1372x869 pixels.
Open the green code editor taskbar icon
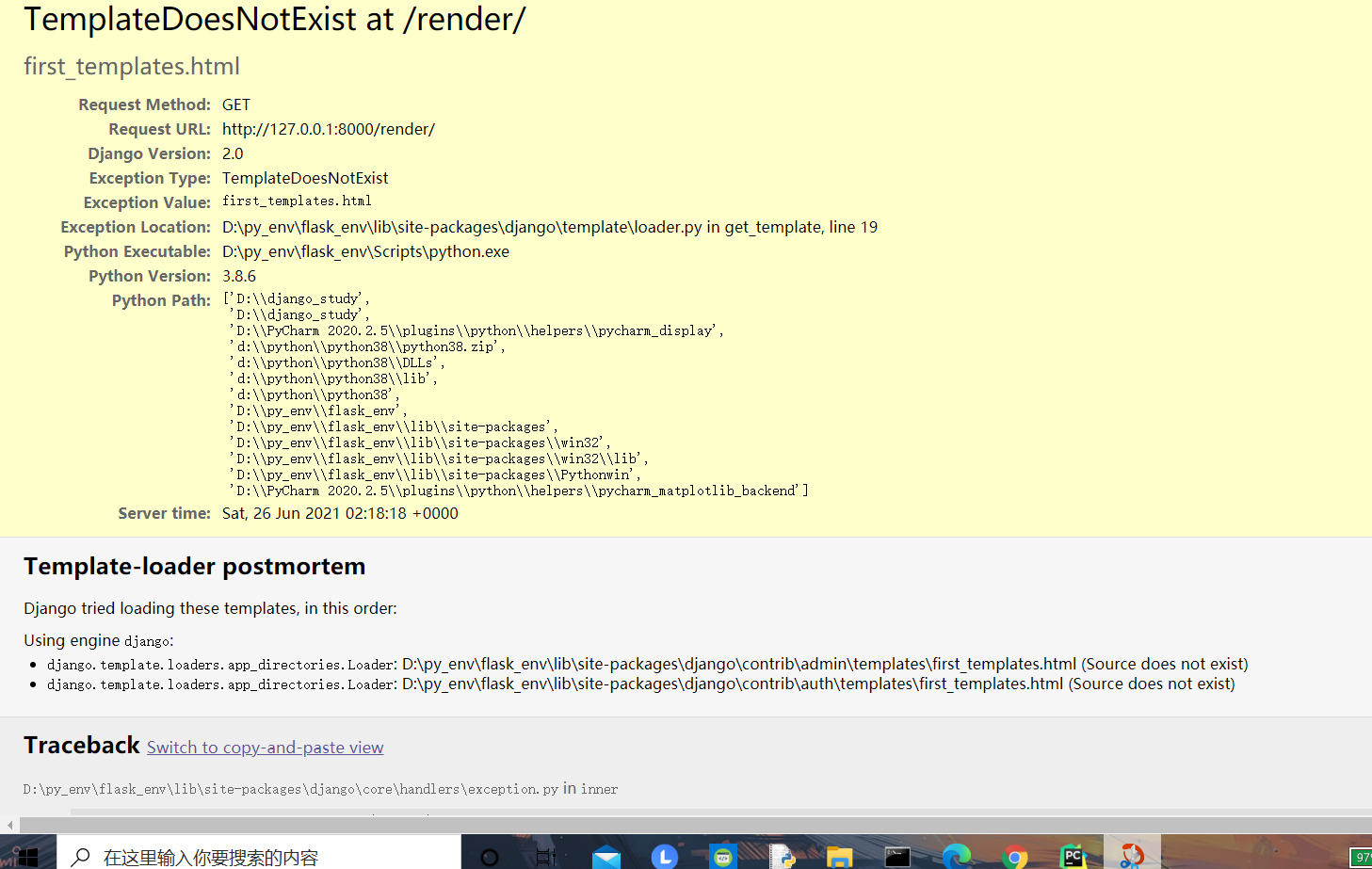(723, 856)
